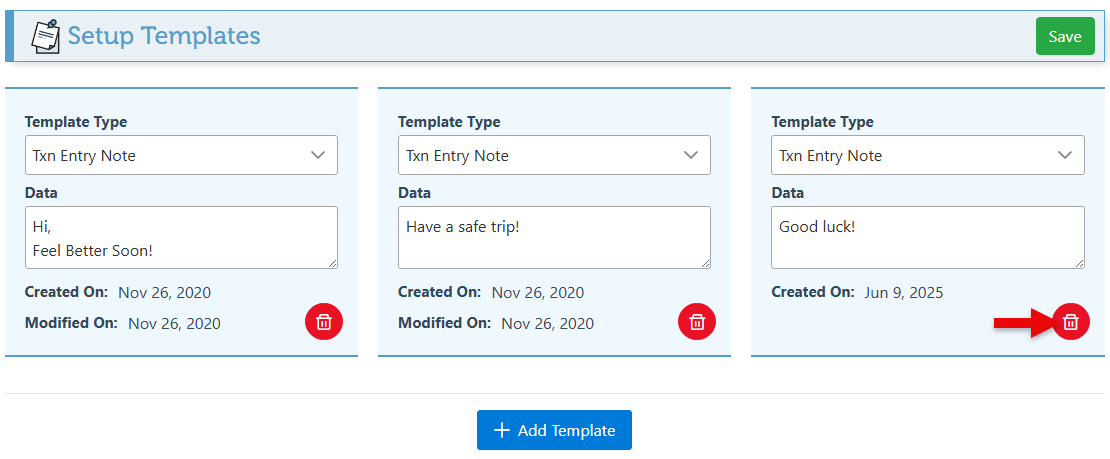The height and width of the screenshot is (459, 1110).
Task: Delete the "Feel Better Soon!" template
Action: (324, 321)
